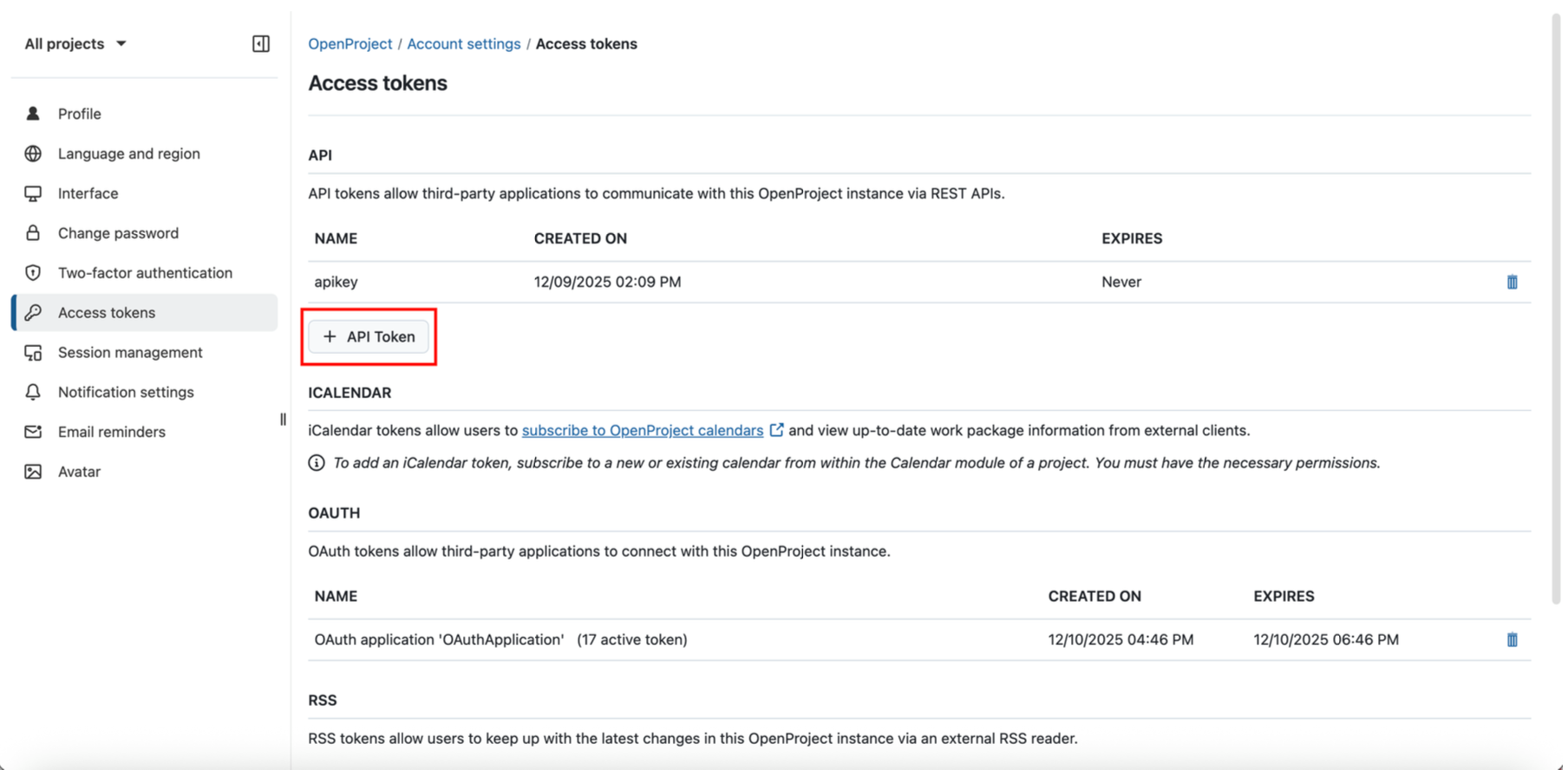The image size is (1568, 770).
Task: Open the subscribe to OpenProject calendars link
Action: point(643,430)
